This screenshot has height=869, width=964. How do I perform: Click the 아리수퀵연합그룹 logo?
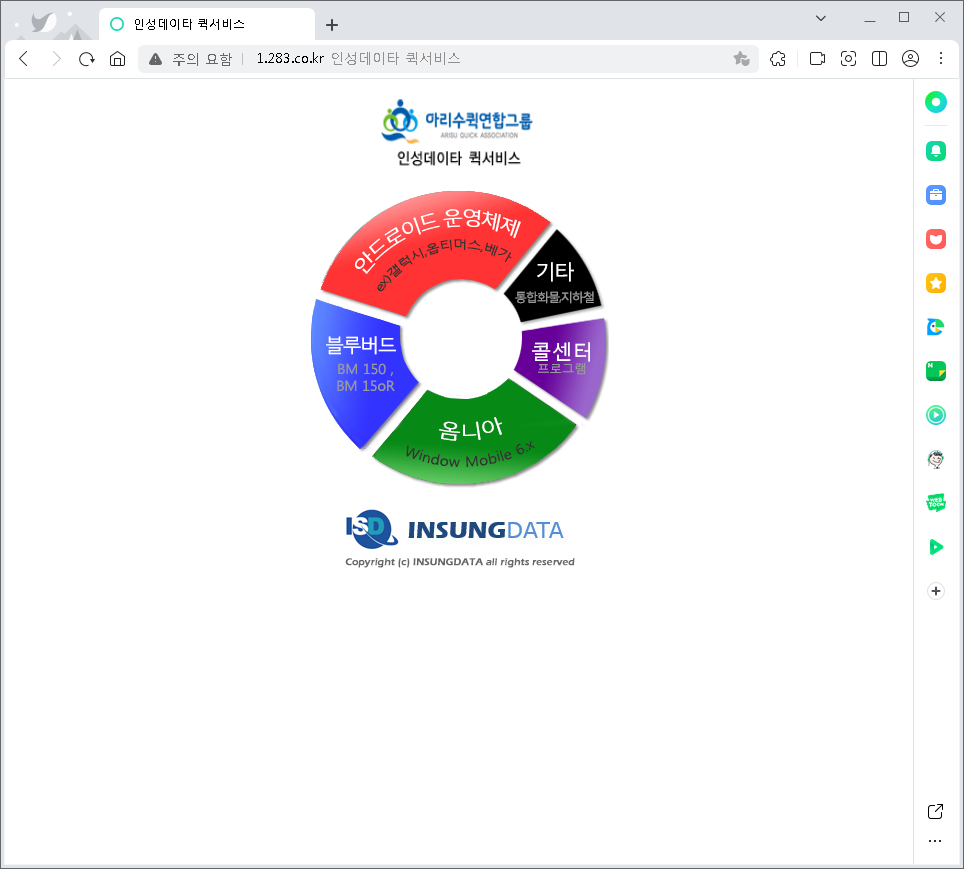click(457, 121)
